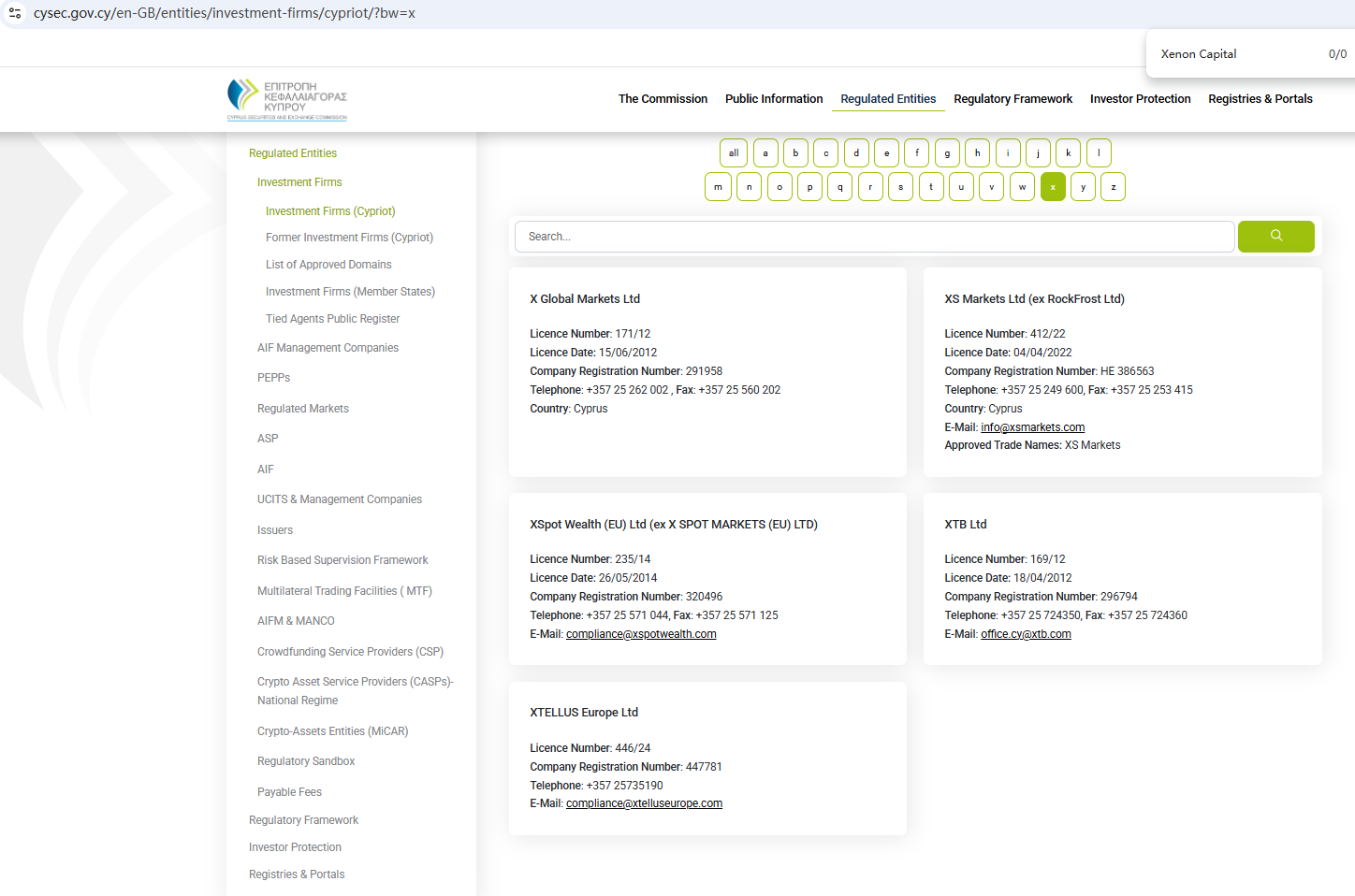Filter firms by letter 'z'
1355x896 pixels.
1113,187
